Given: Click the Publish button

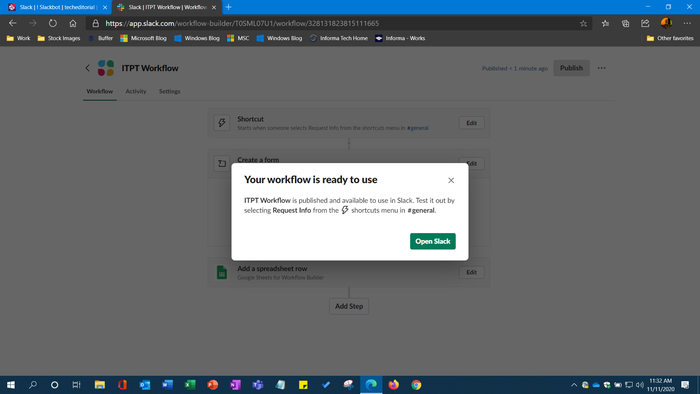Looking at the screenshot, I should (x=571, y=68).
